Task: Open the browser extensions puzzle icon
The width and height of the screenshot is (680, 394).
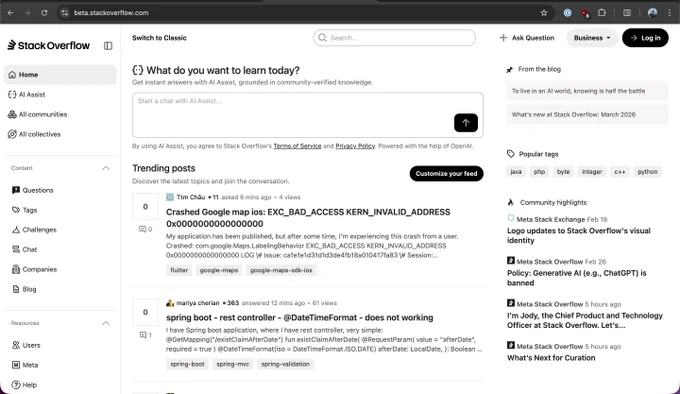Action: [x=602, y=13]
